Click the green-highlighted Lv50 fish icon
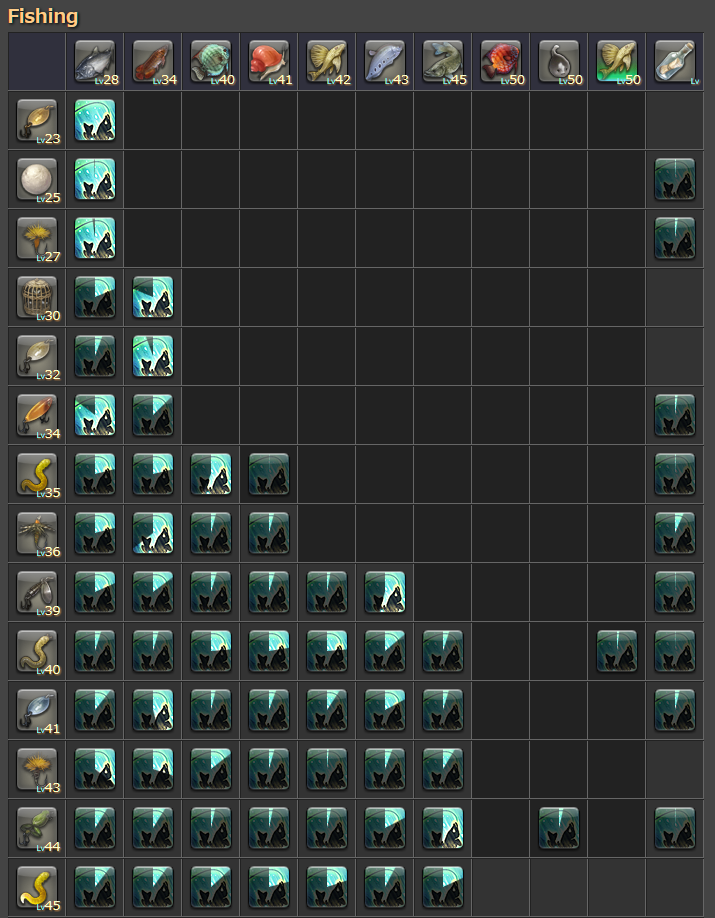This screenshot has height=918, width=715. coord(617,61)
